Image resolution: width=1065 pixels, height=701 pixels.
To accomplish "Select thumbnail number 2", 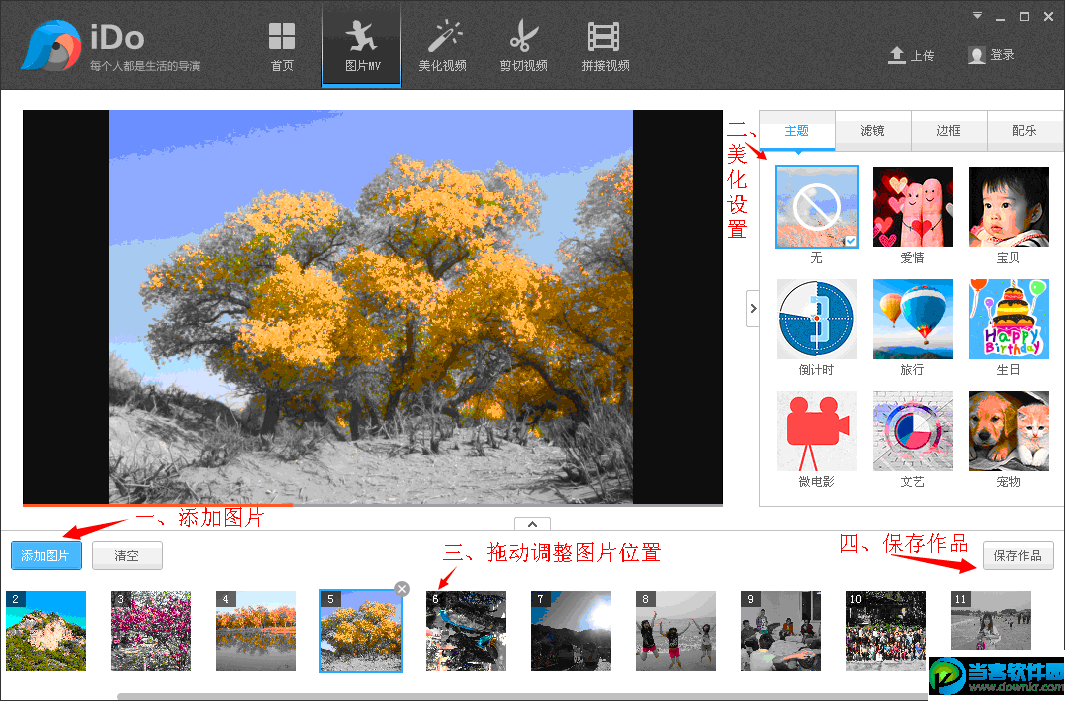I will (x=46, y=631).
